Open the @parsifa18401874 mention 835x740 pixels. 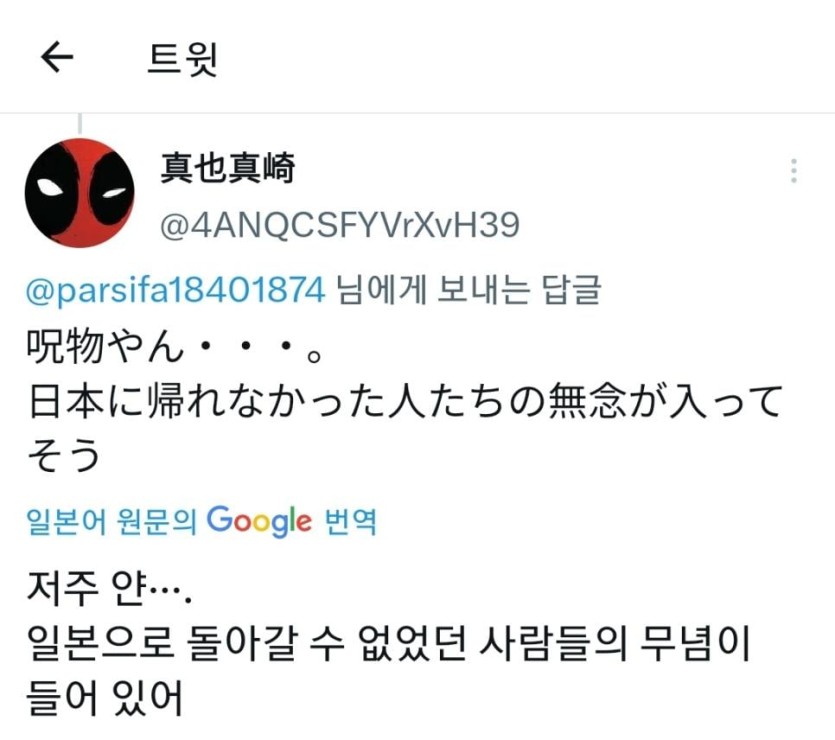[175, 291]
